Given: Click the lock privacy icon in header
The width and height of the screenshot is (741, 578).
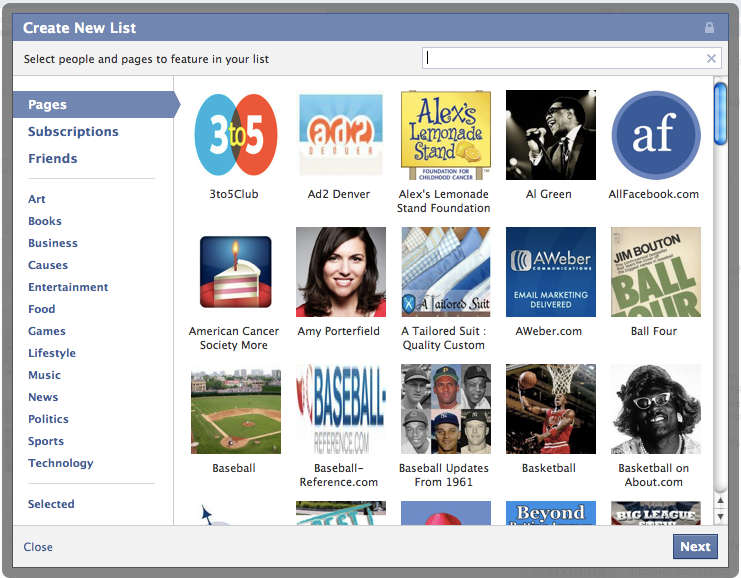Looking at the screenshot, I should [x=709, y=27].
